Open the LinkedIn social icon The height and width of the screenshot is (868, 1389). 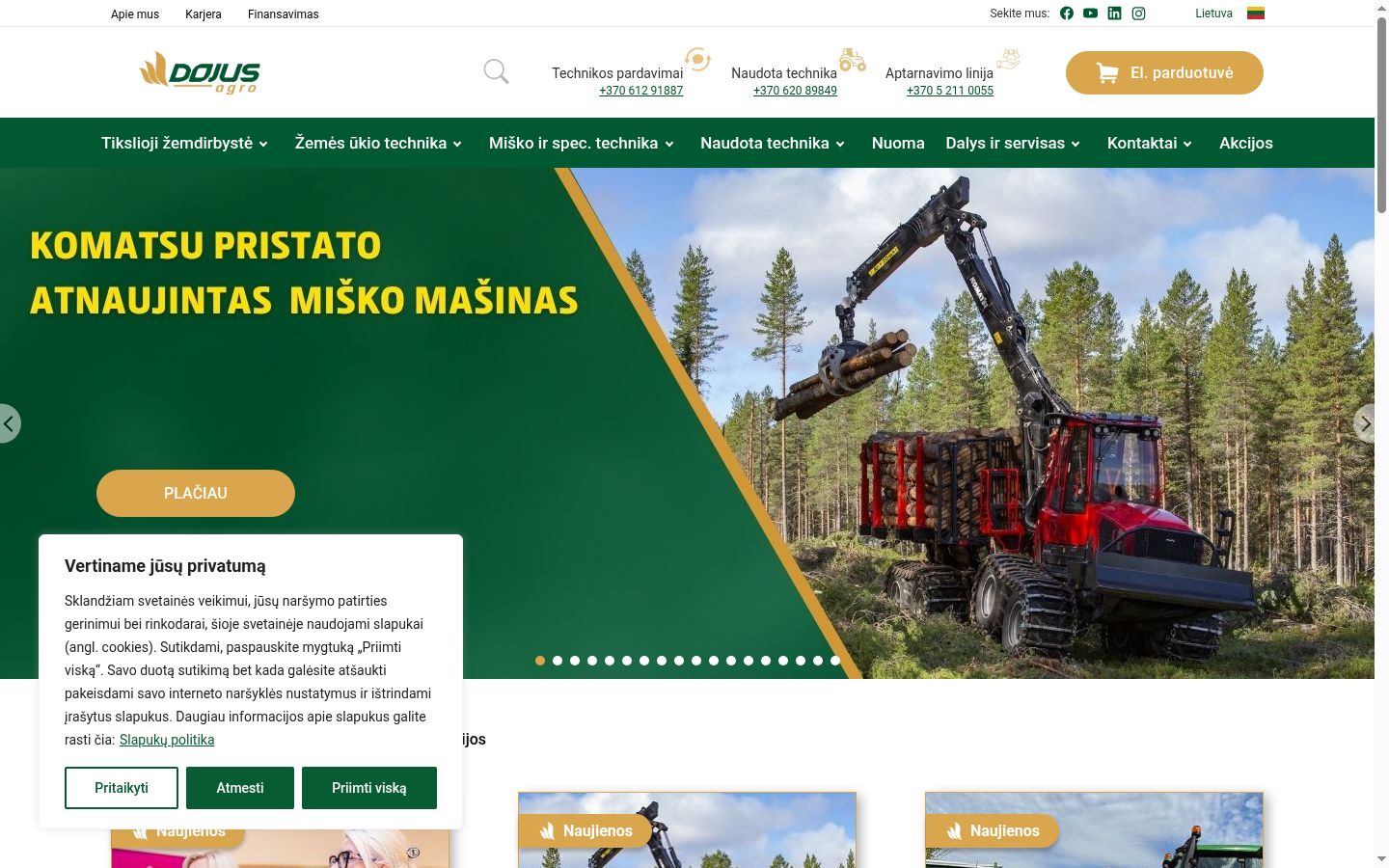point(1114,14)
